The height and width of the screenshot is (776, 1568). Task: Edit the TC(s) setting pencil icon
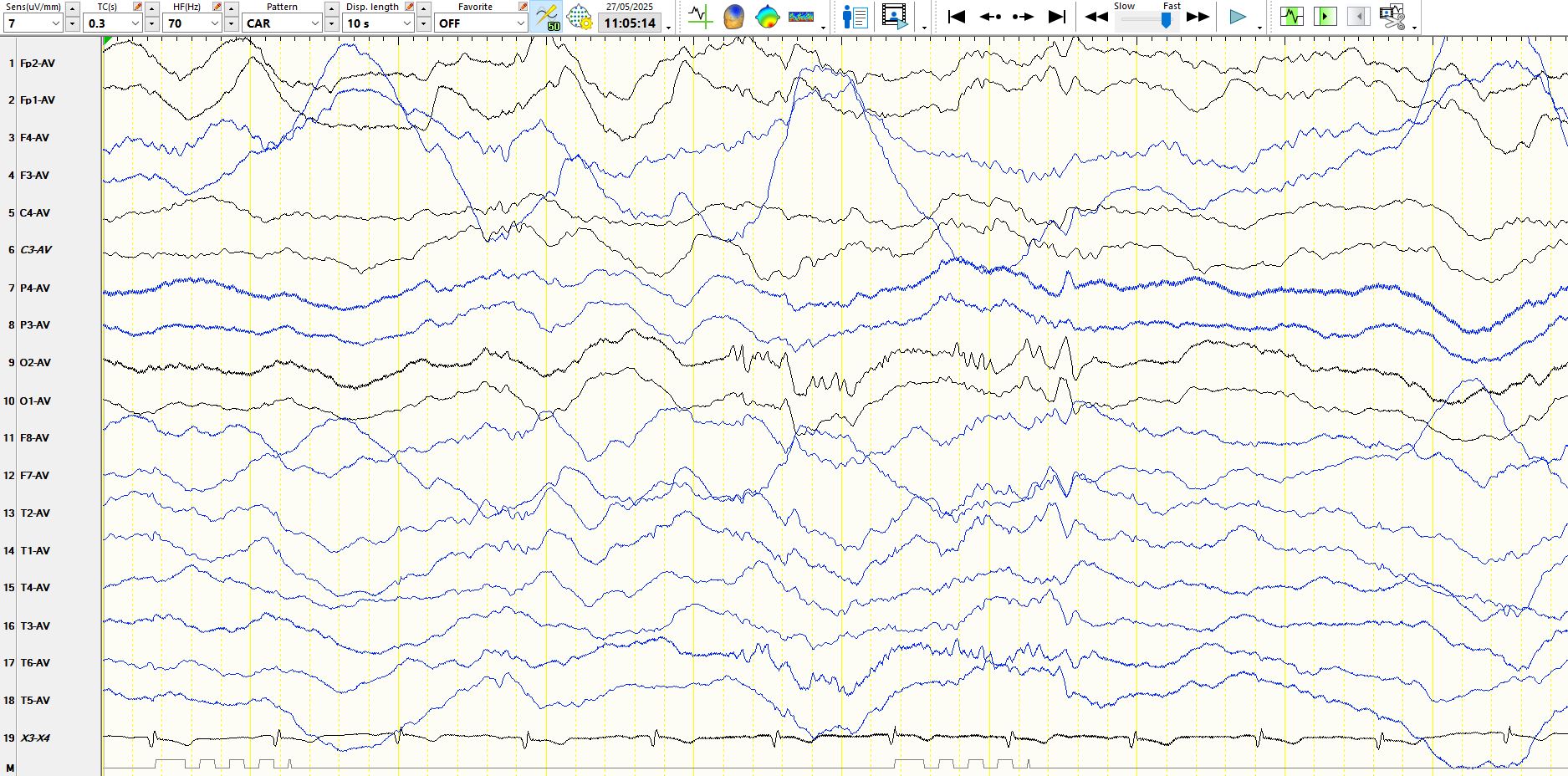(138, 7)
